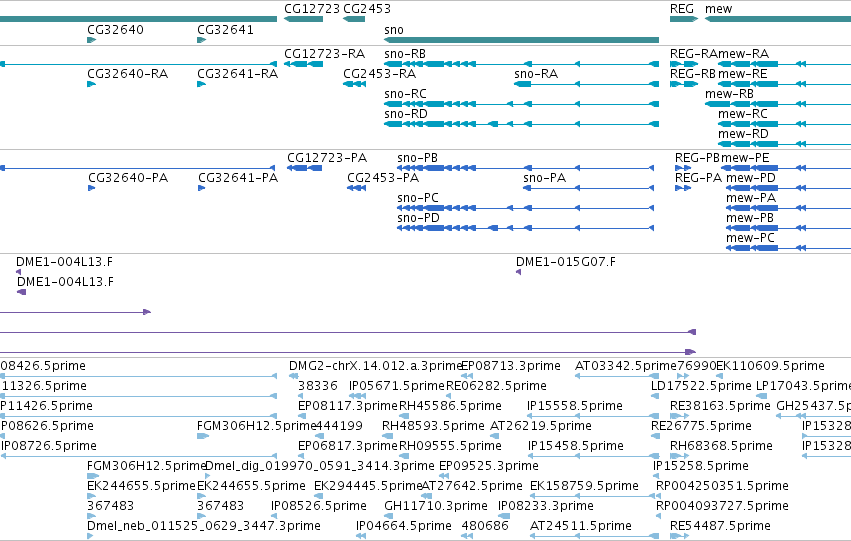Screen dimensions: 851x541
Task: Select EST label AT03342.5prime
Action: tap(626, 366)
